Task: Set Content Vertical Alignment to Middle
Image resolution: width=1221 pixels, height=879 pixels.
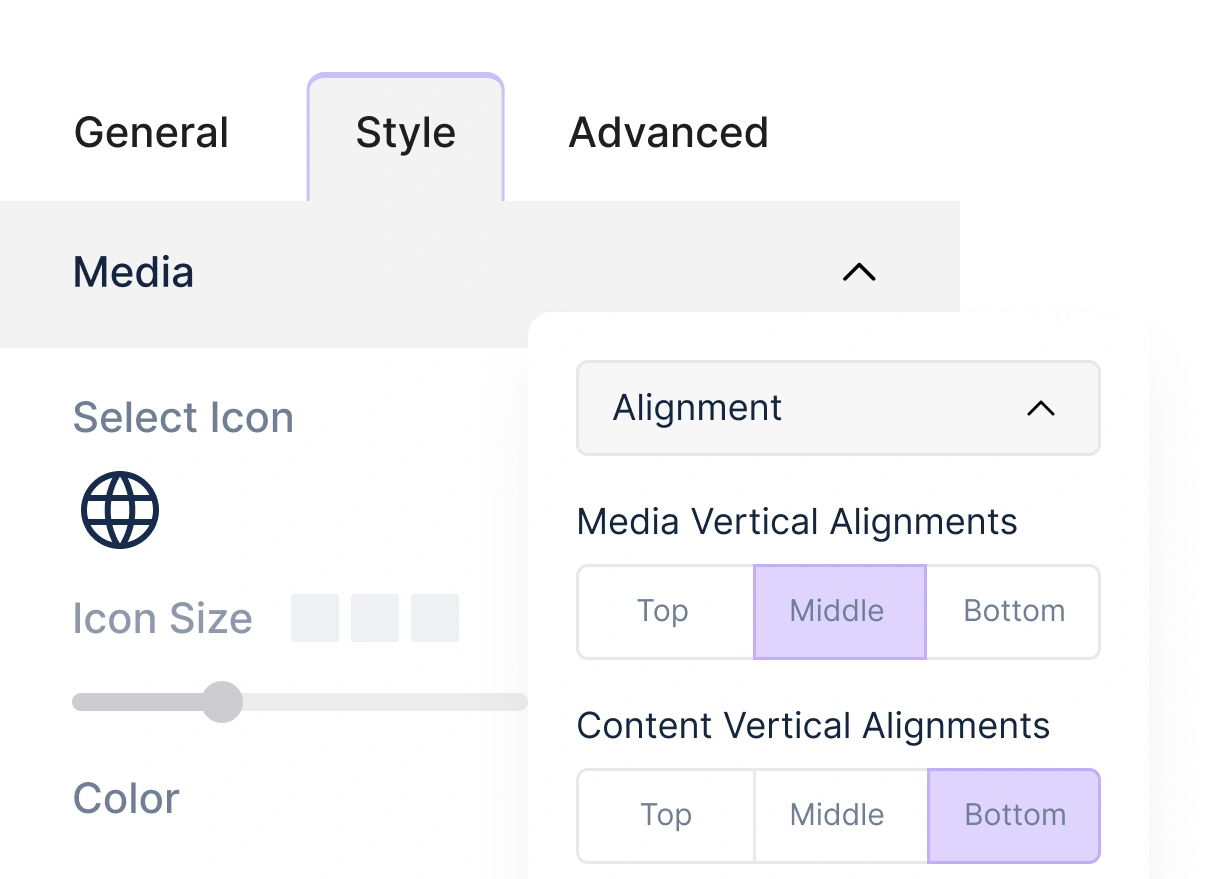Action: 838,815
